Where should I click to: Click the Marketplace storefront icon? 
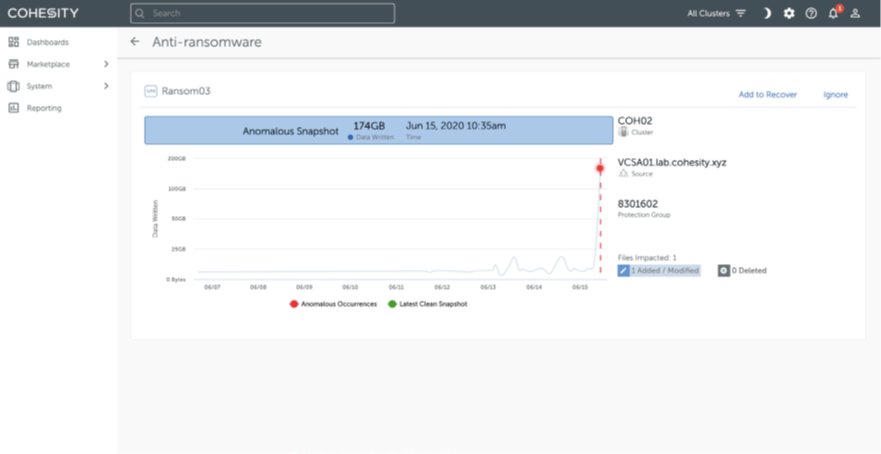tap(13, 64)
